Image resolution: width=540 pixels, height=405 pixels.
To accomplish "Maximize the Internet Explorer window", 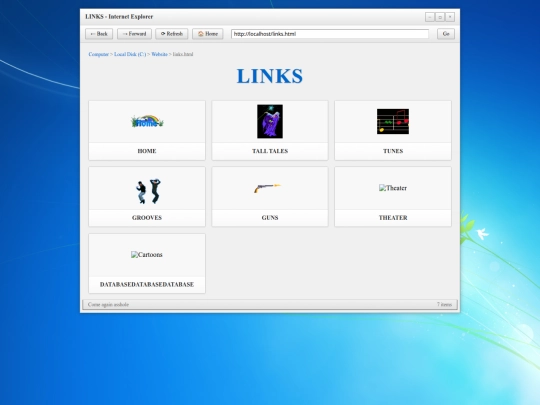I will [440, 17].
